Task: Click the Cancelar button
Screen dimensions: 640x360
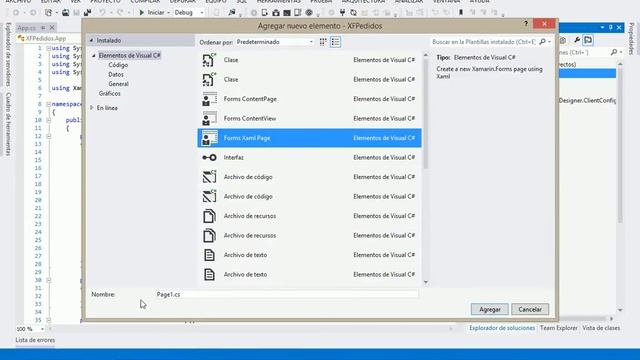Action: (x=530, y=309)
